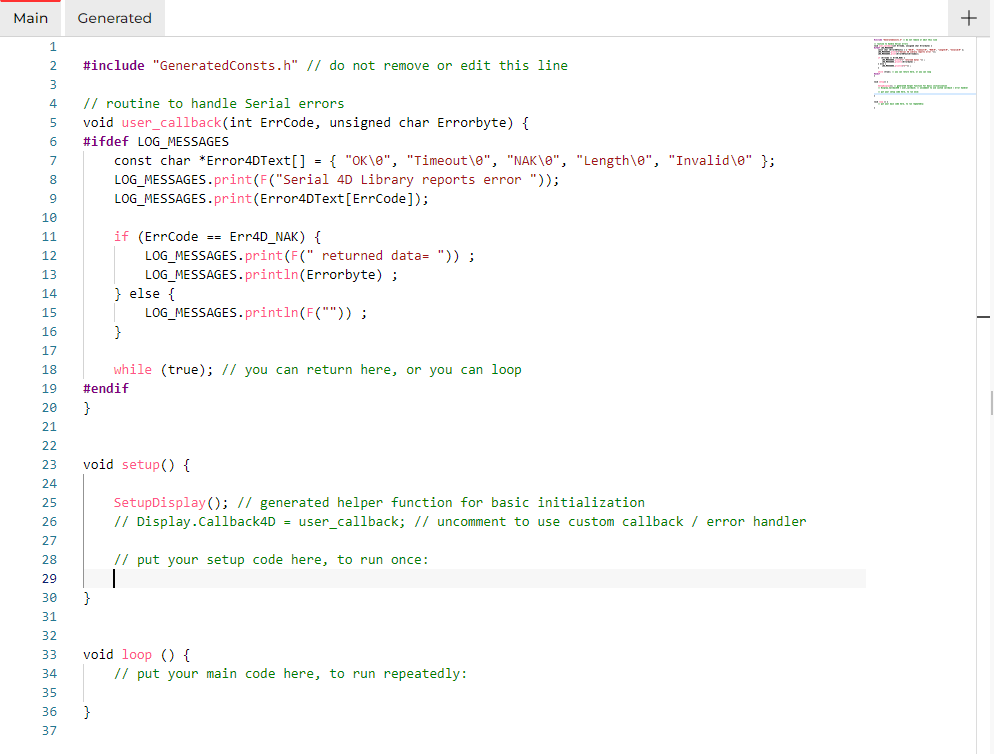
Task: Click the while keyword on line 18
Action: pos(133,369)
